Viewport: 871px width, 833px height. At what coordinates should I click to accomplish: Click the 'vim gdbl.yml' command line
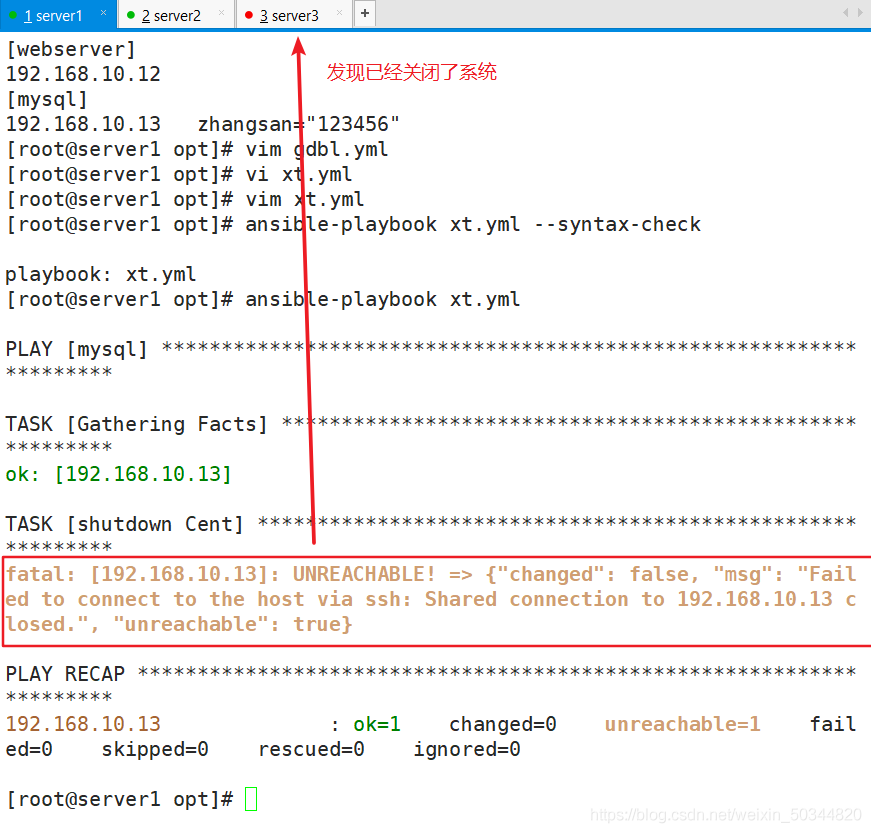317,149
